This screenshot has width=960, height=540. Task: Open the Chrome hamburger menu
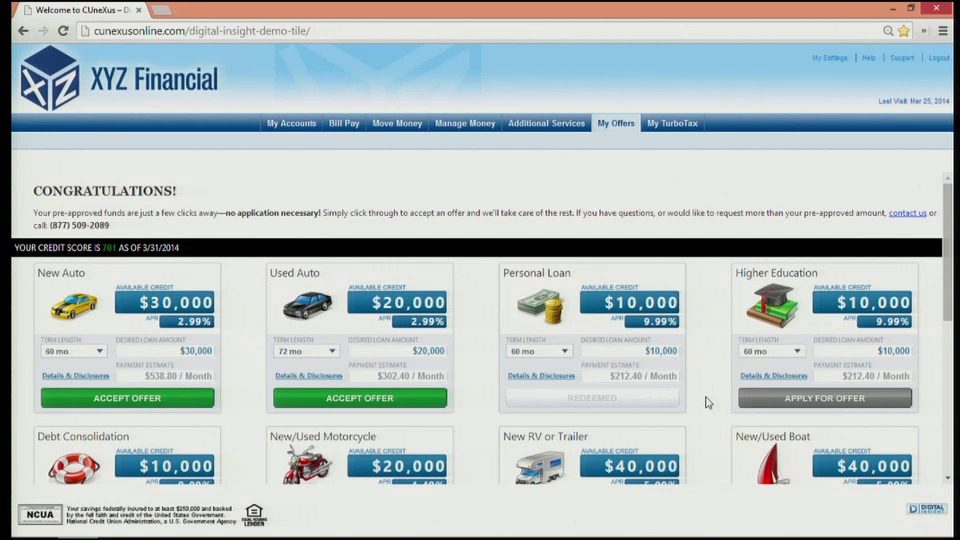tap(943, 31)
